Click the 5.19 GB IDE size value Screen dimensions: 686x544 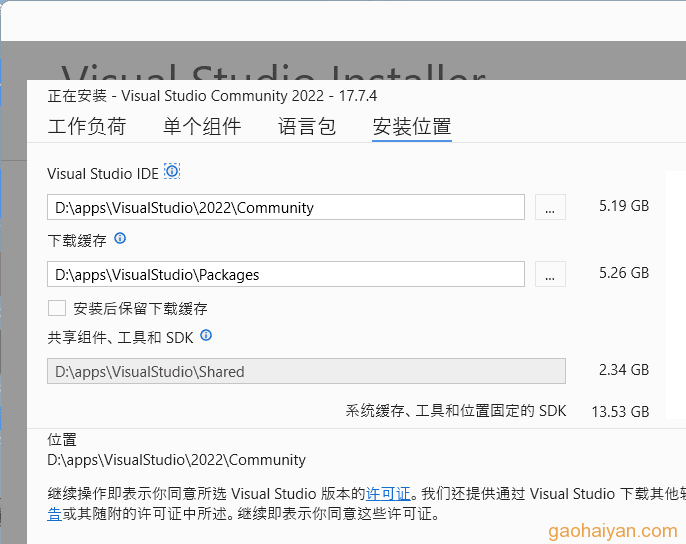(x=624, y=206)
